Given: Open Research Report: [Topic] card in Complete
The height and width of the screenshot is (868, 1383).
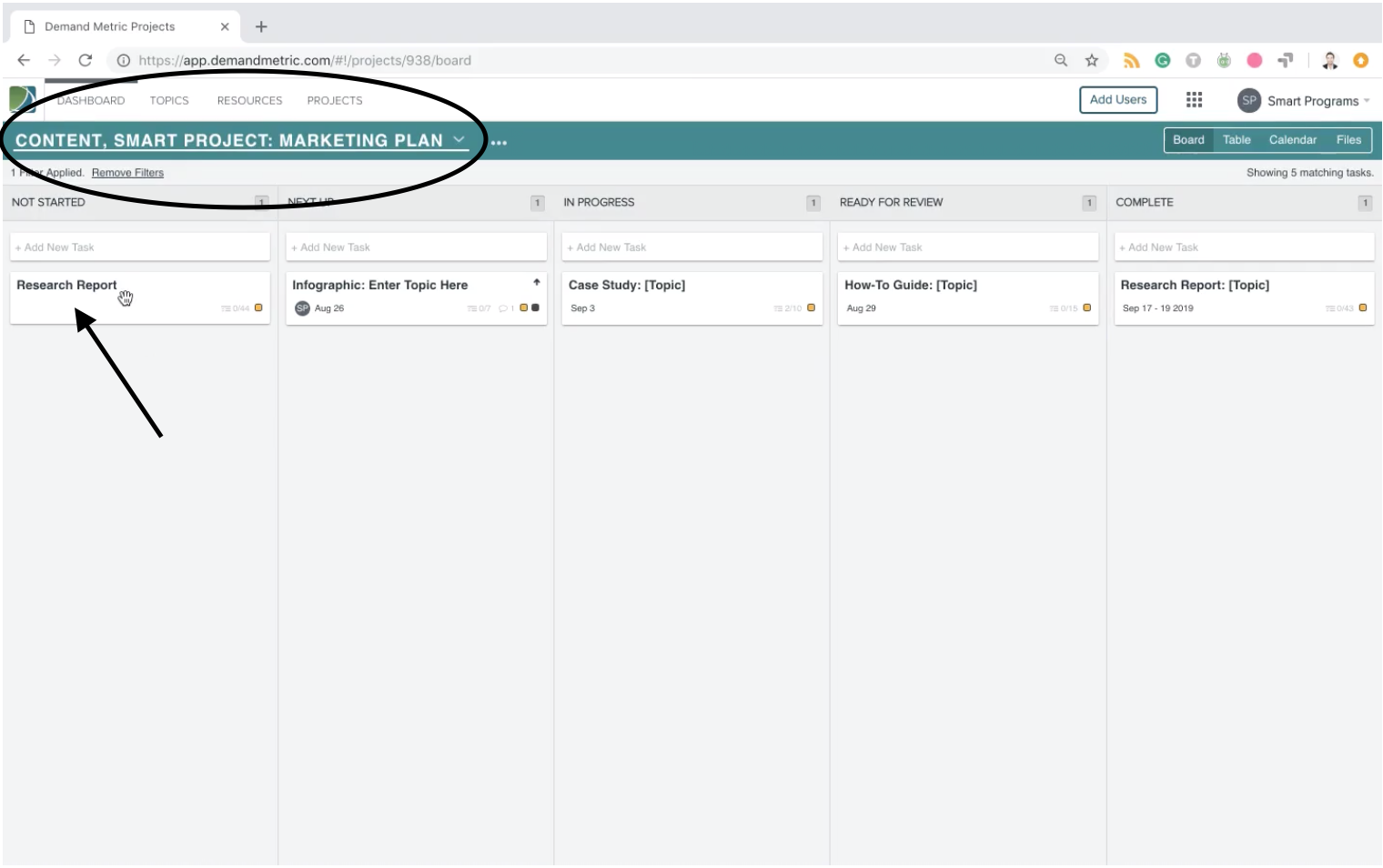Looking at the screenshot, I should [x=1244, y=298].
